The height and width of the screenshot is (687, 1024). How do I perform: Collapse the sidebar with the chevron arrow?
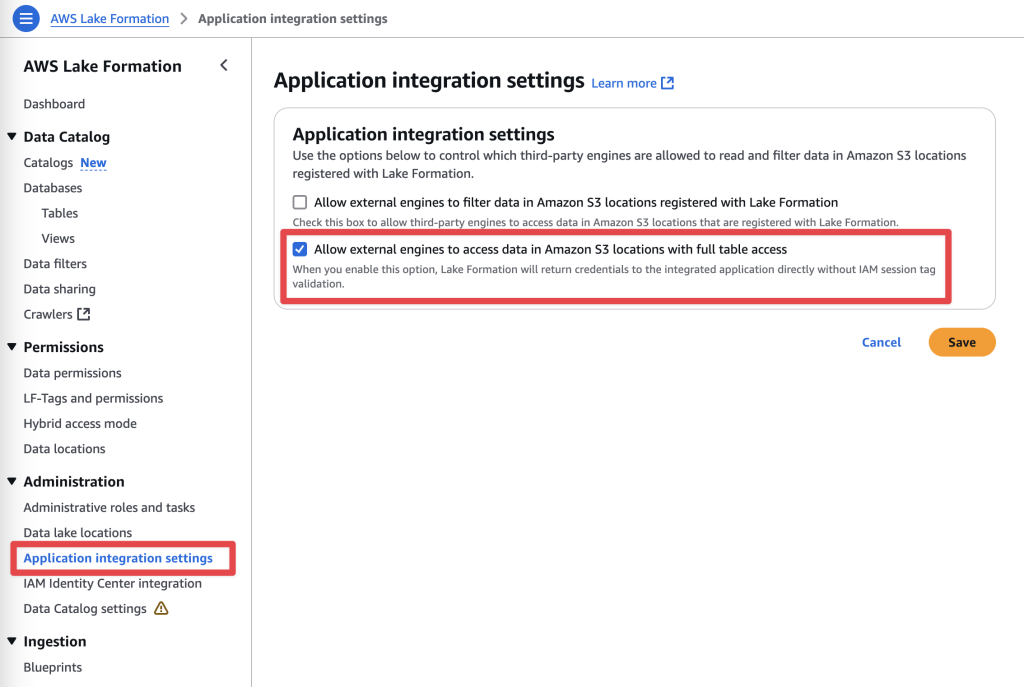pos(224,65)
